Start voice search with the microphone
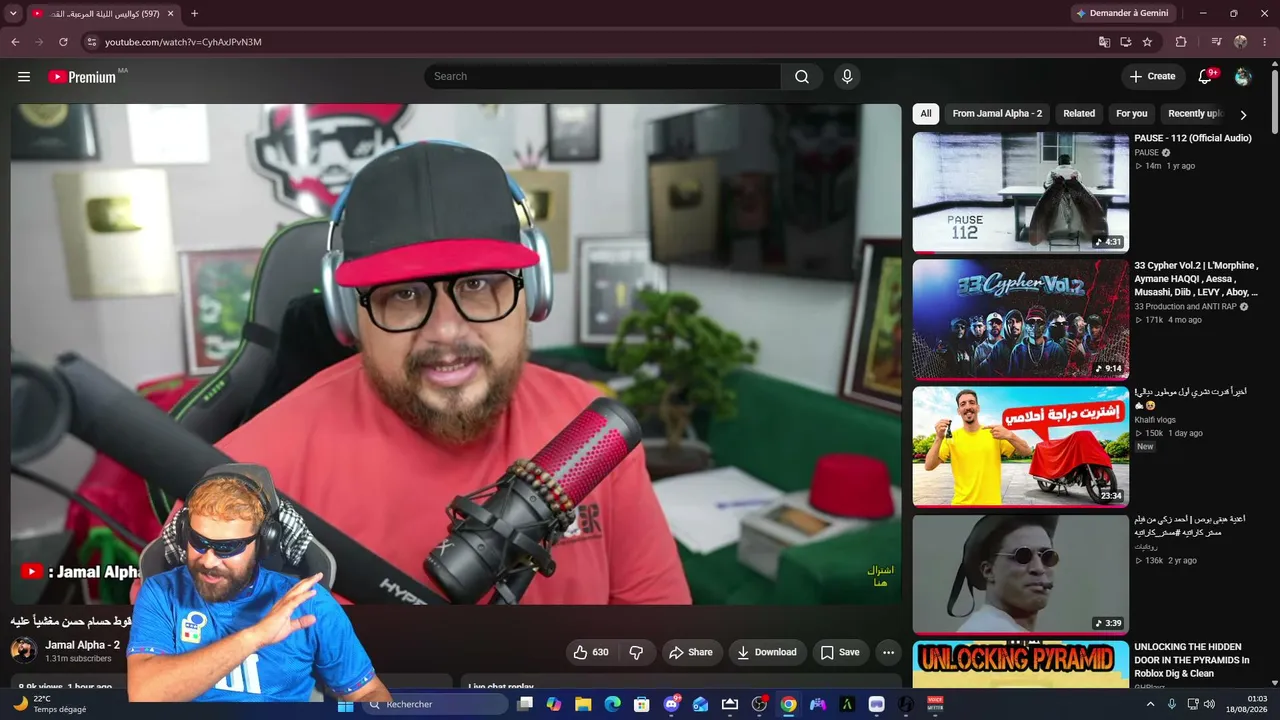 [847, 77]
